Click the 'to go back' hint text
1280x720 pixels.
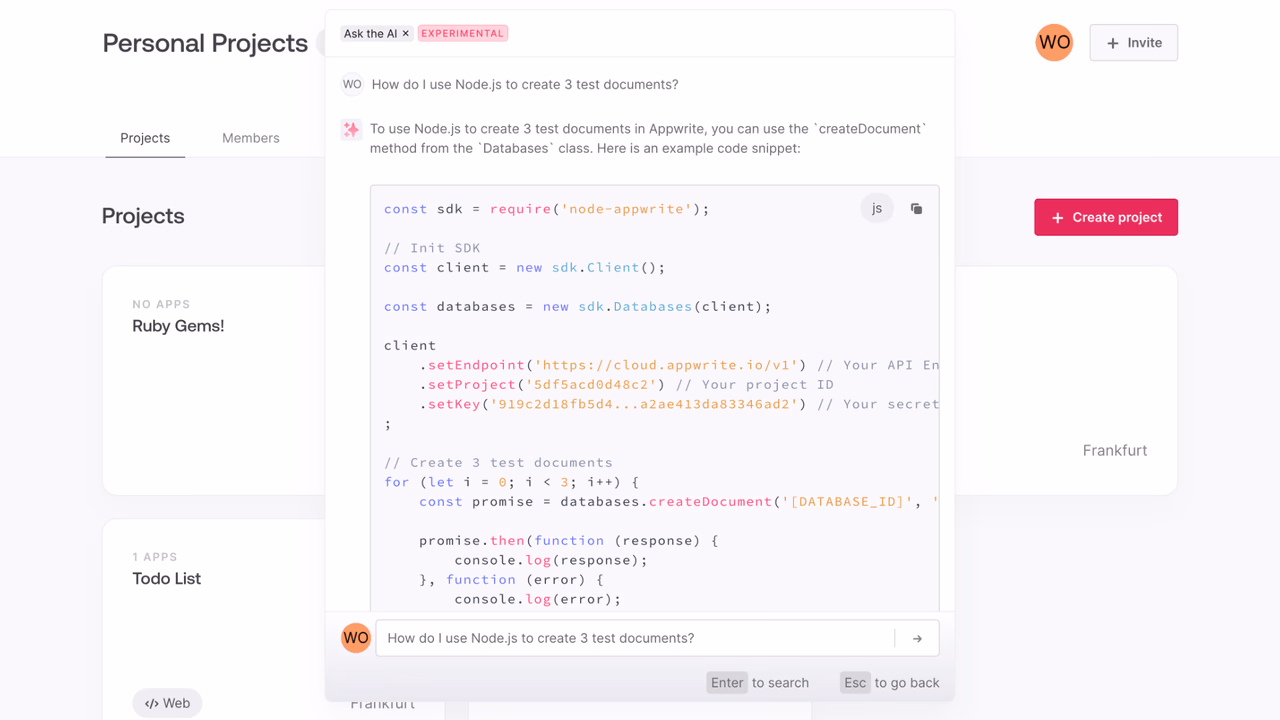coord(907,683)
